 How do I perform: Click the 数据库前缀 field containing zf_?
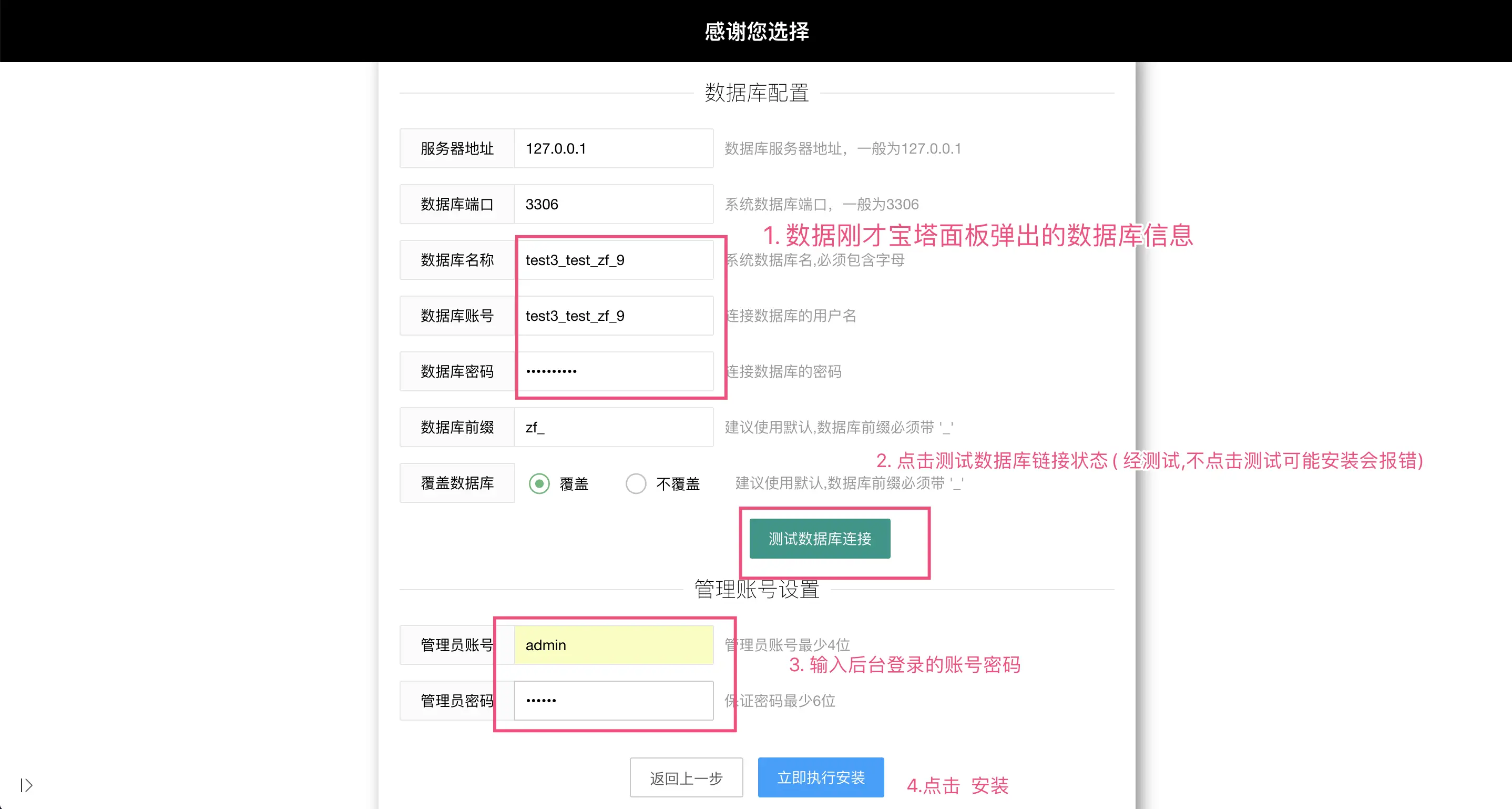click(x=614, y=428)
